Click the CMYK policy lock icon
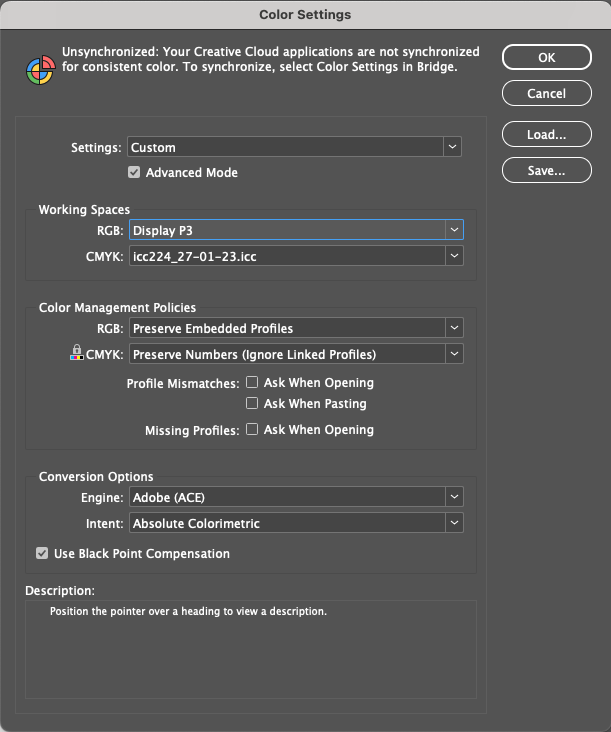This screenshot has height=732, width=611. point(77,352)
